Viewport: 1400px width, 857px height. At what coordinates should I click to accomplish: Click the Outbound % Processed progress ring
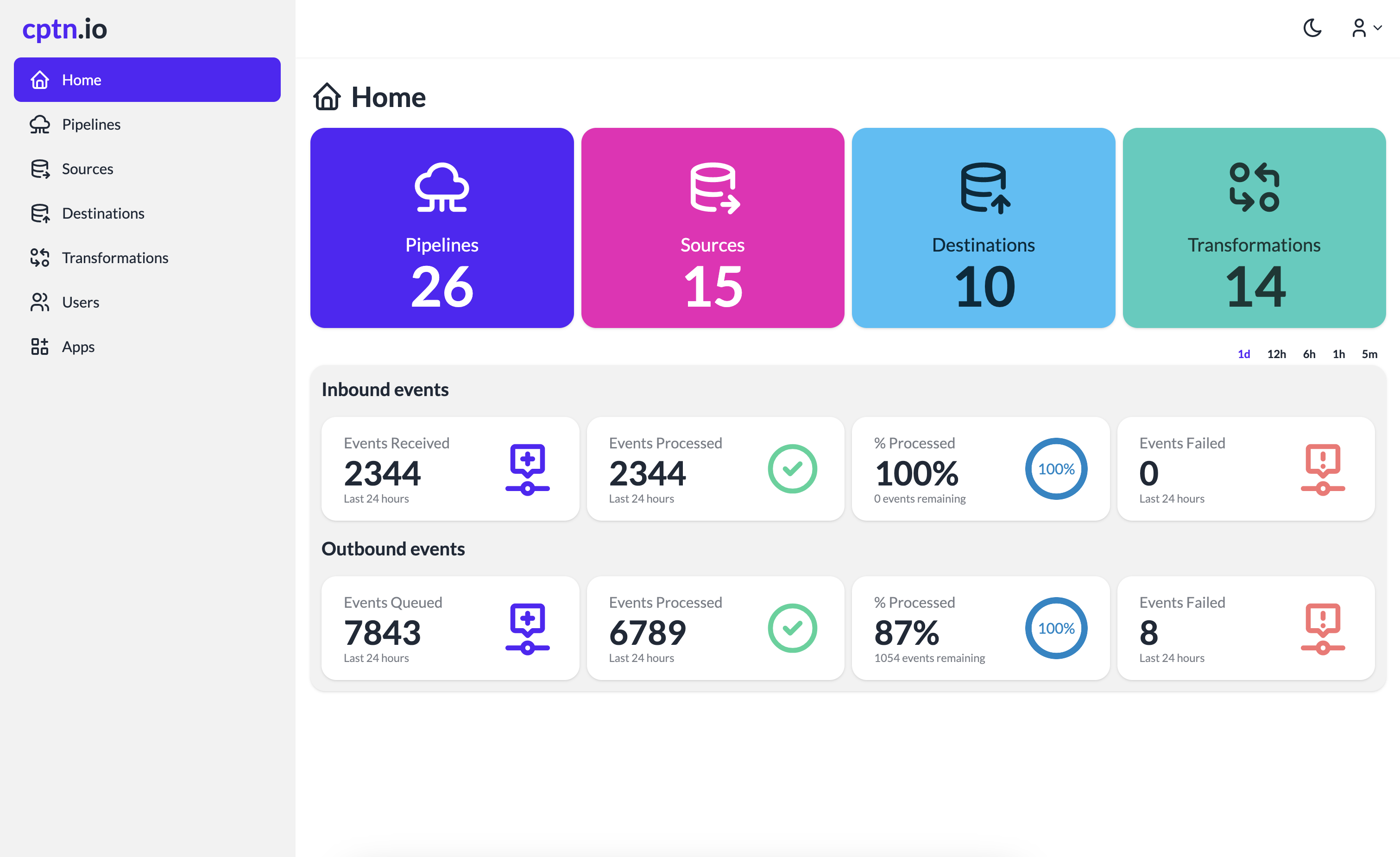point(1056,628)
